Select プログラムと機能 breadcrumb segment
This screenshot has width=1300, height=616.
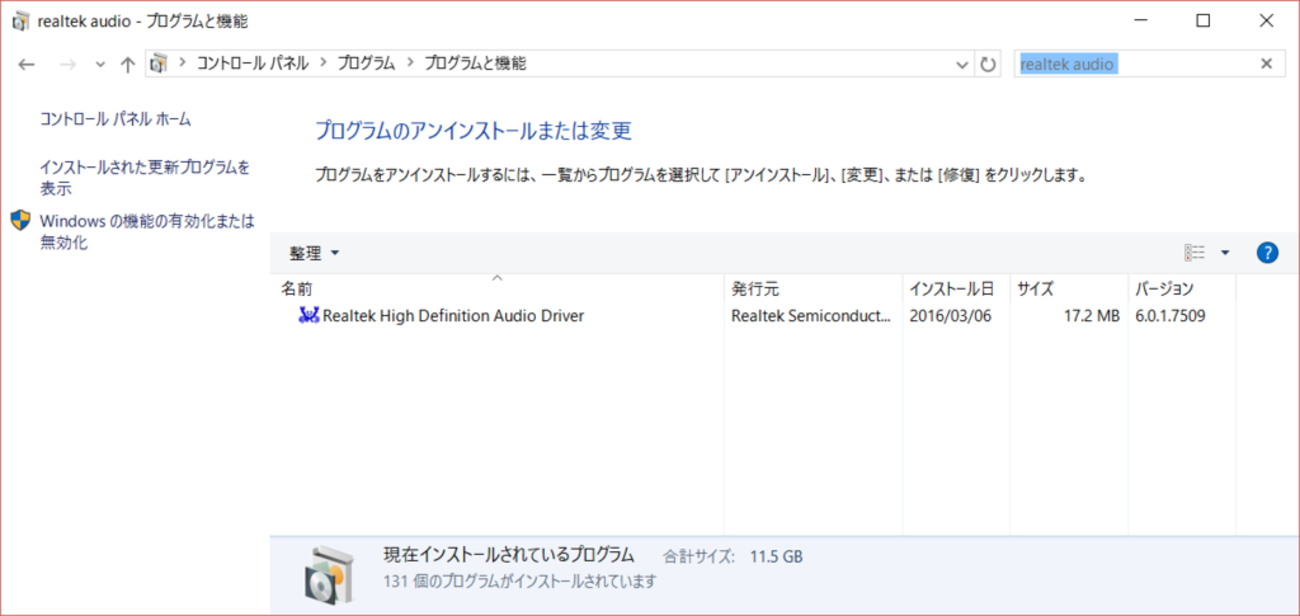click(x=475, y=63)
